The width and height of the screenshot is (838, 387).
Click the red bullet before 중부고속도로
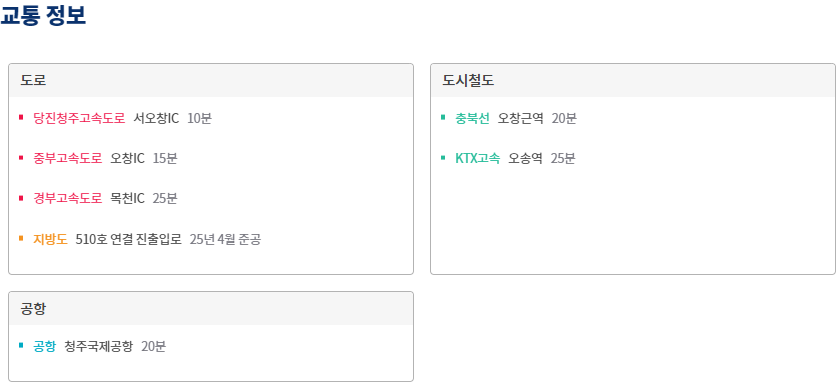pos(21,158)
